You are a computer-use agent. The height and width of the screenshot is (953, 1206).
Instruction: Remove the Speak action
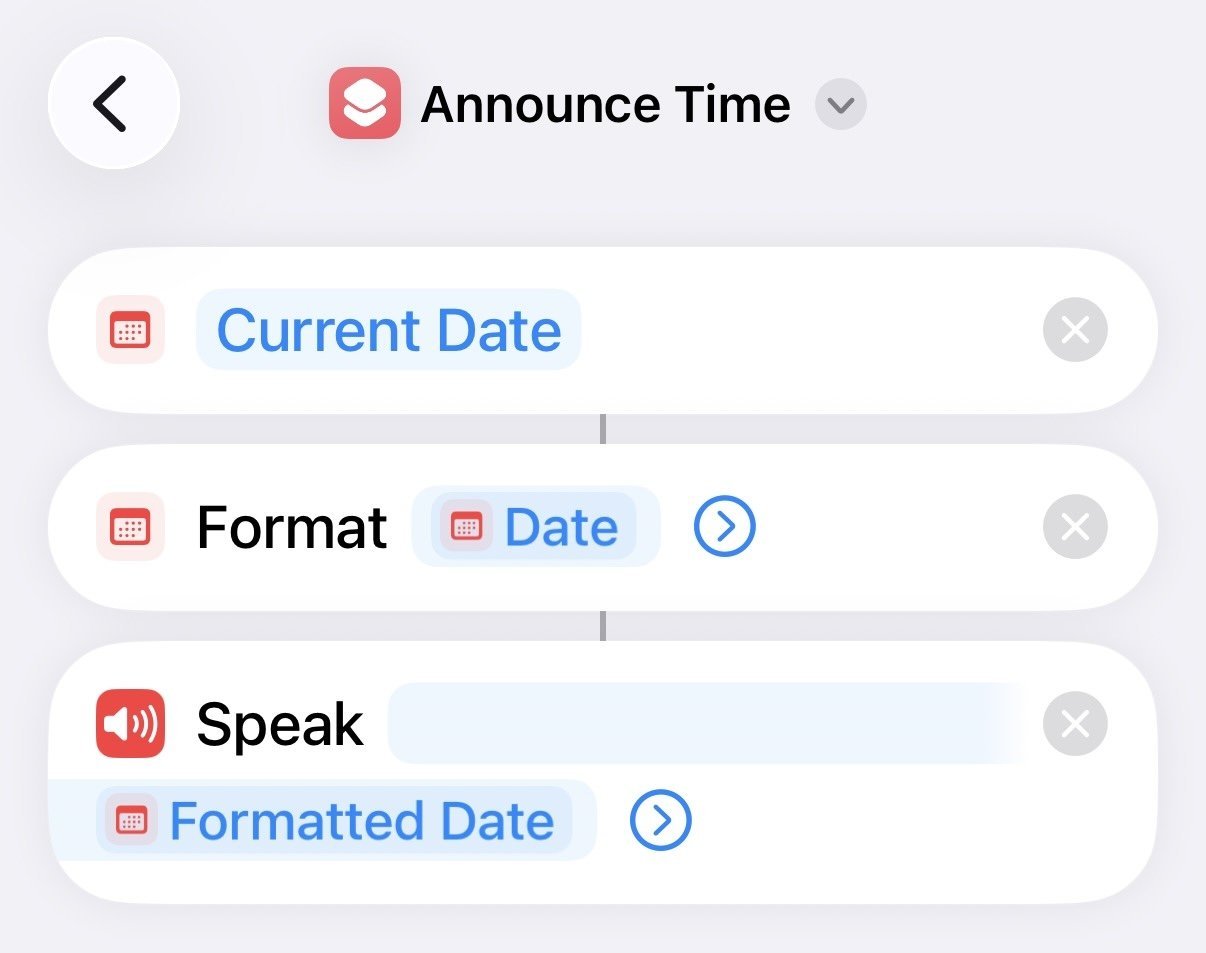(x=1075, y=724)
